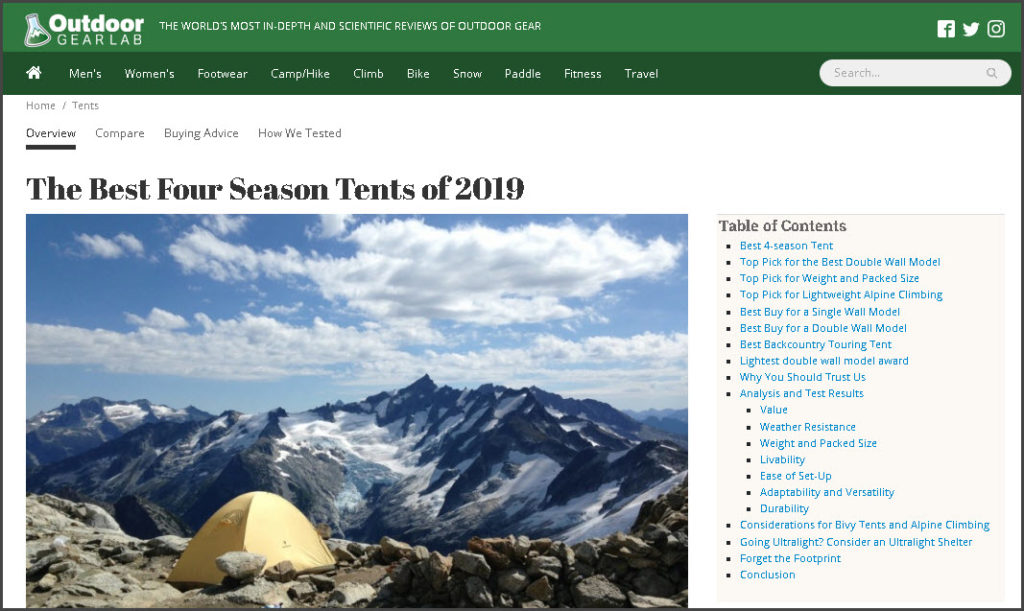Viewport: 1024px width, 611px height.
Task: Jump to Analysis and Test Results
Action: click(x=801, y=394)
